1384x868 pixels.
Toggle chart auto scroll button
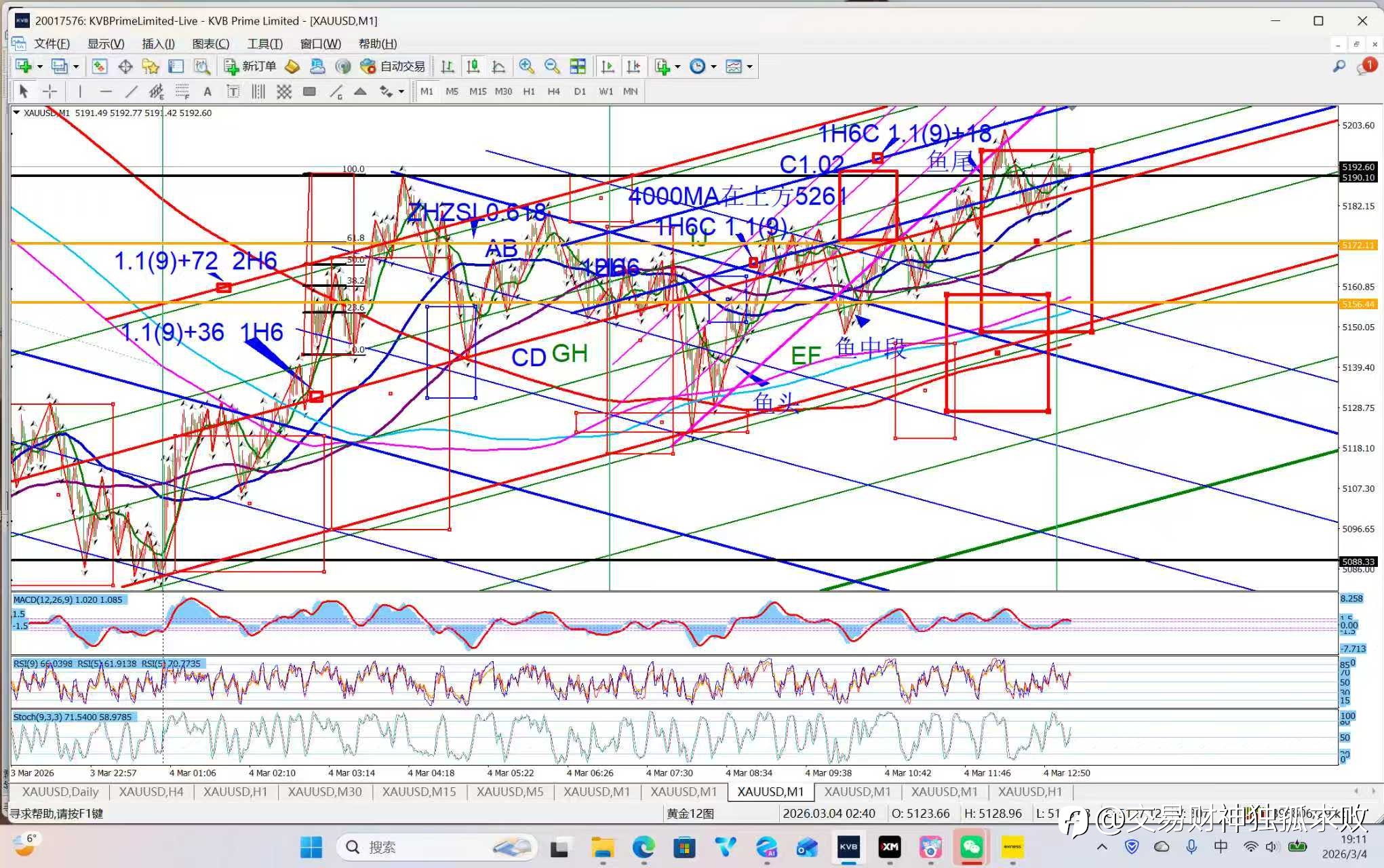[608, 66]
